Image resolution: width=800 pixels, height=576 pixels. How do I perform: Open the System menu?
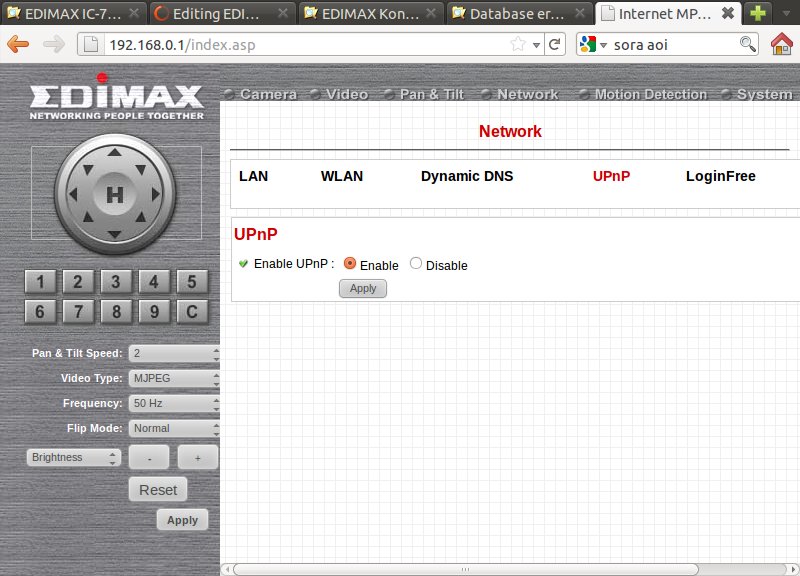(765, 94)
